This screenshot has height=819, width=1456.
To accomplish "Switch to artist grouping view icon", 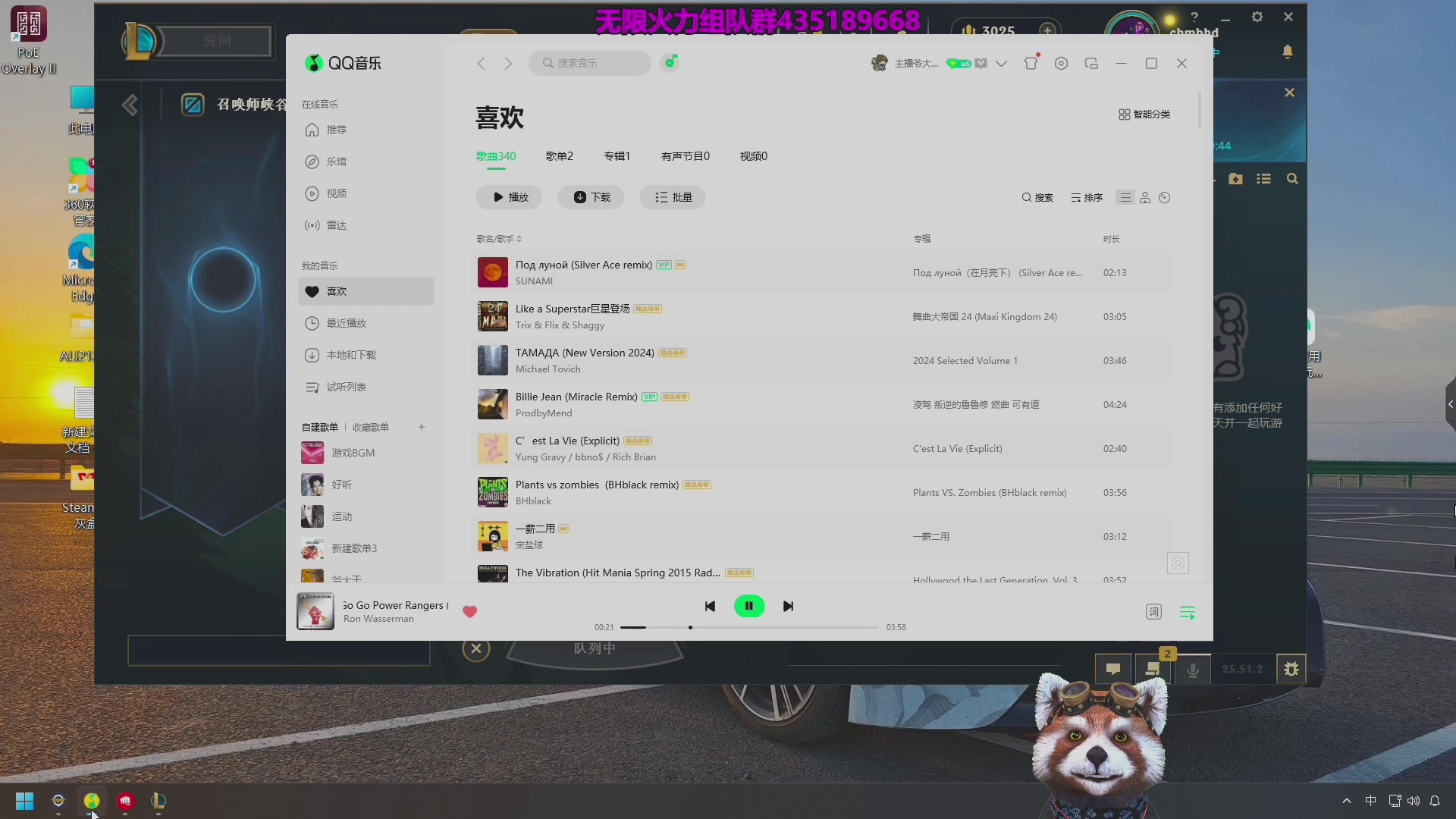I will click(1145, 197).
